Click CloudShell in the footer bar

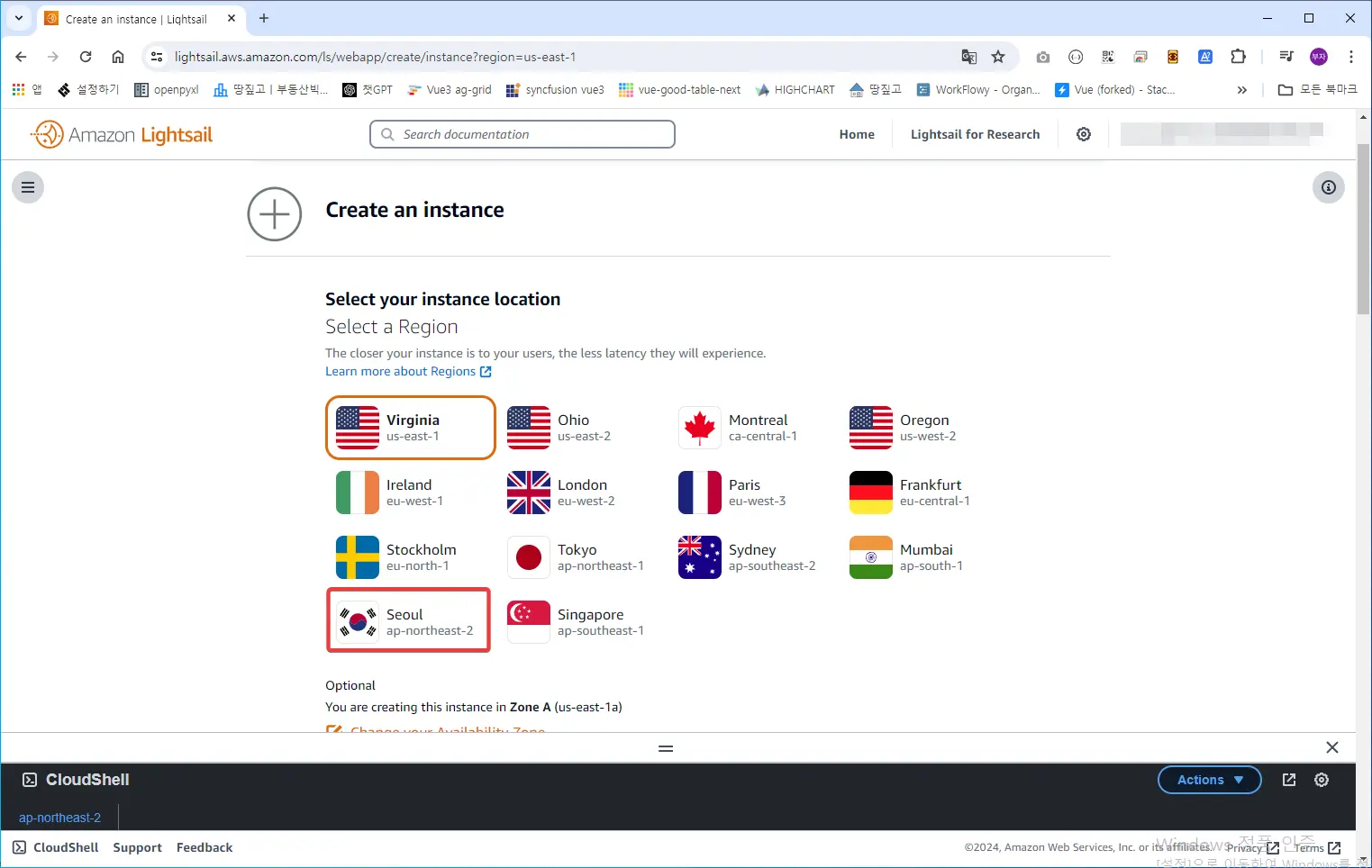[x=56, y=847]
